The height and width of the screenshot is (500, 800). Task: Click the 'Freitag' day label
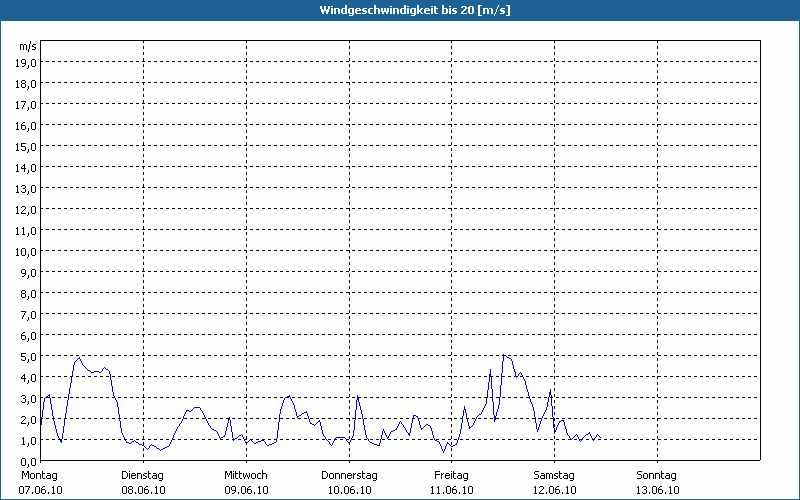click(452, 476)
